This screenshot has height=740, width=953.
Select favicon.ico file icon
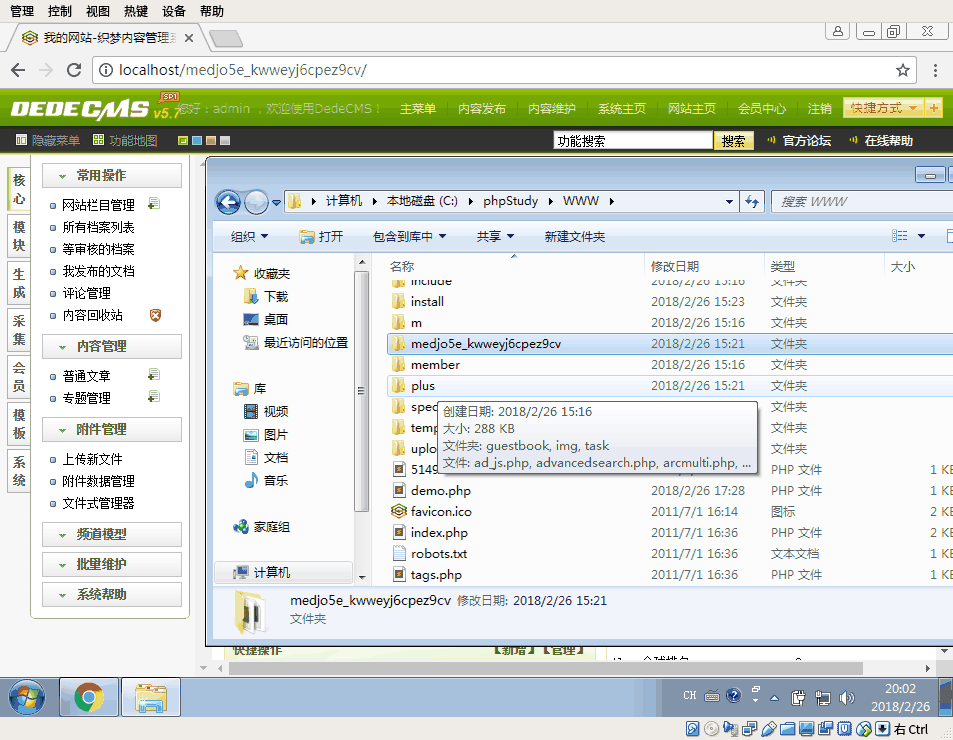pyautogui.click(x=399, y=512)
